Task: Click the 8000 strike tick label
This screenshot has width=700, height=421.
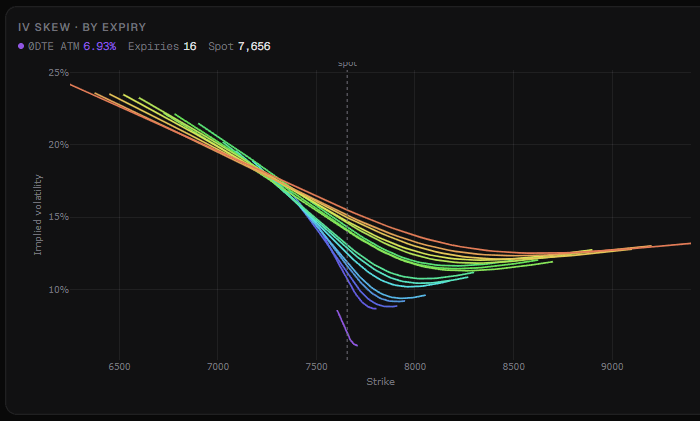Action: click(x=415, y=367)
